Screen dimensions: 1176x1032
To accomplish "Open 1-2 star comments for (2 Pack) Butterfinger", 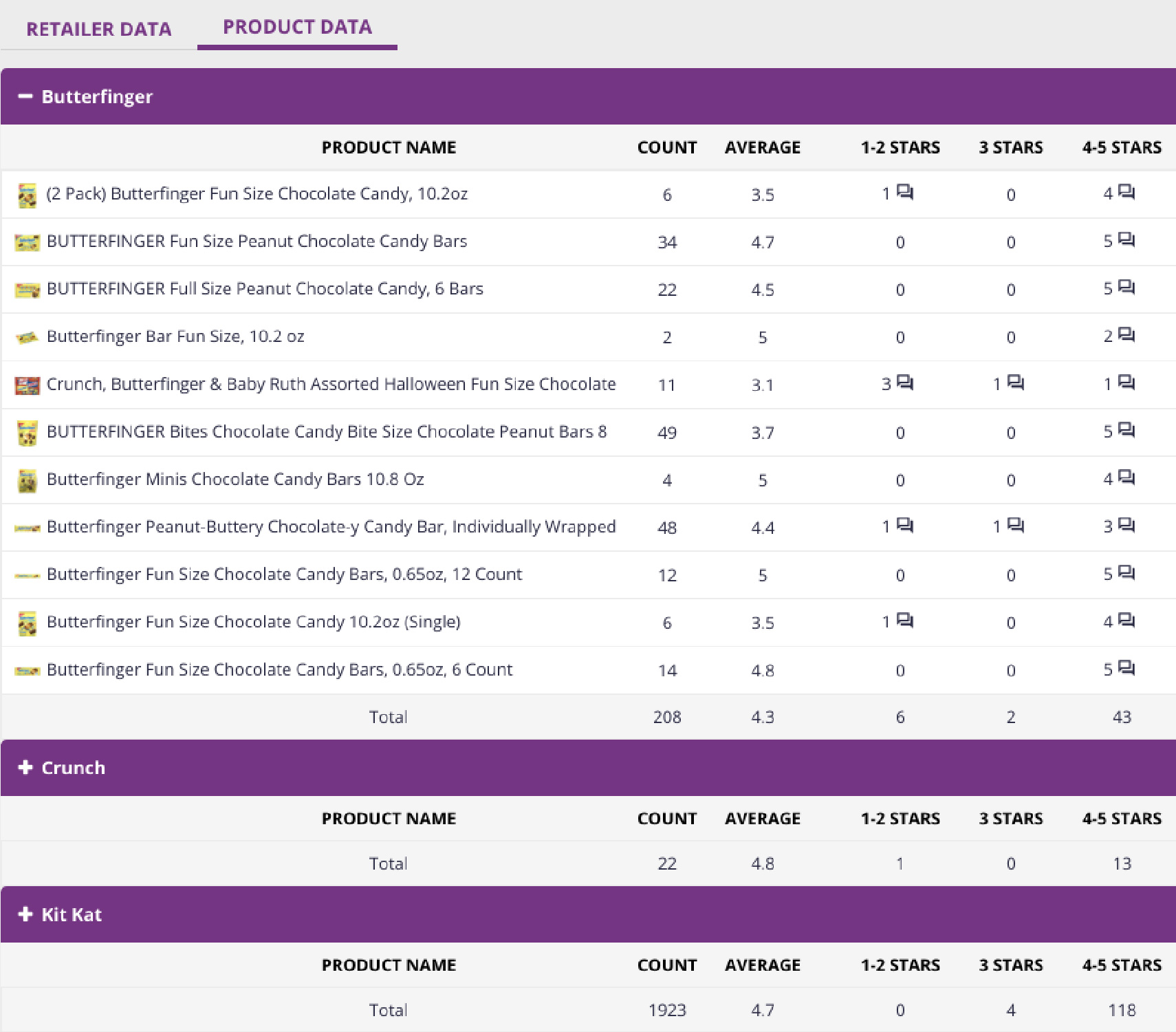I will 905,192.
